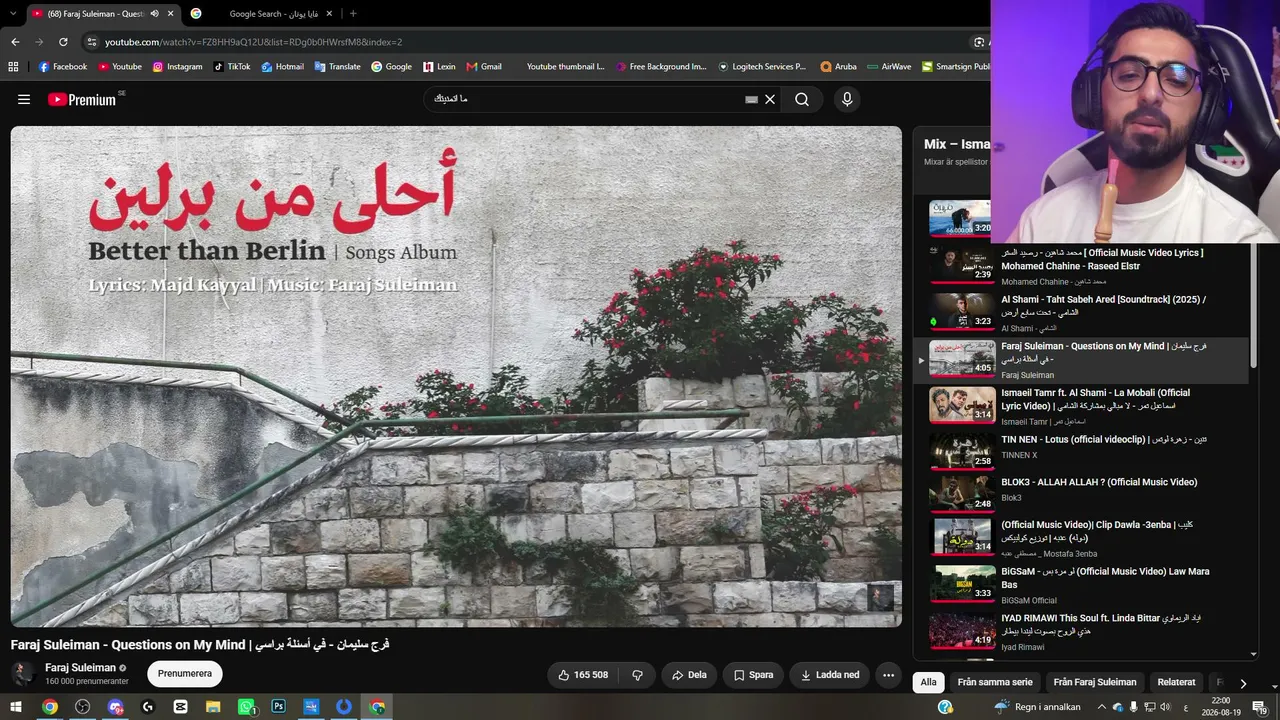Open the Lexin bookmark
The width and height of the screenshot is (1280, 720).
(x=439, y=67)
